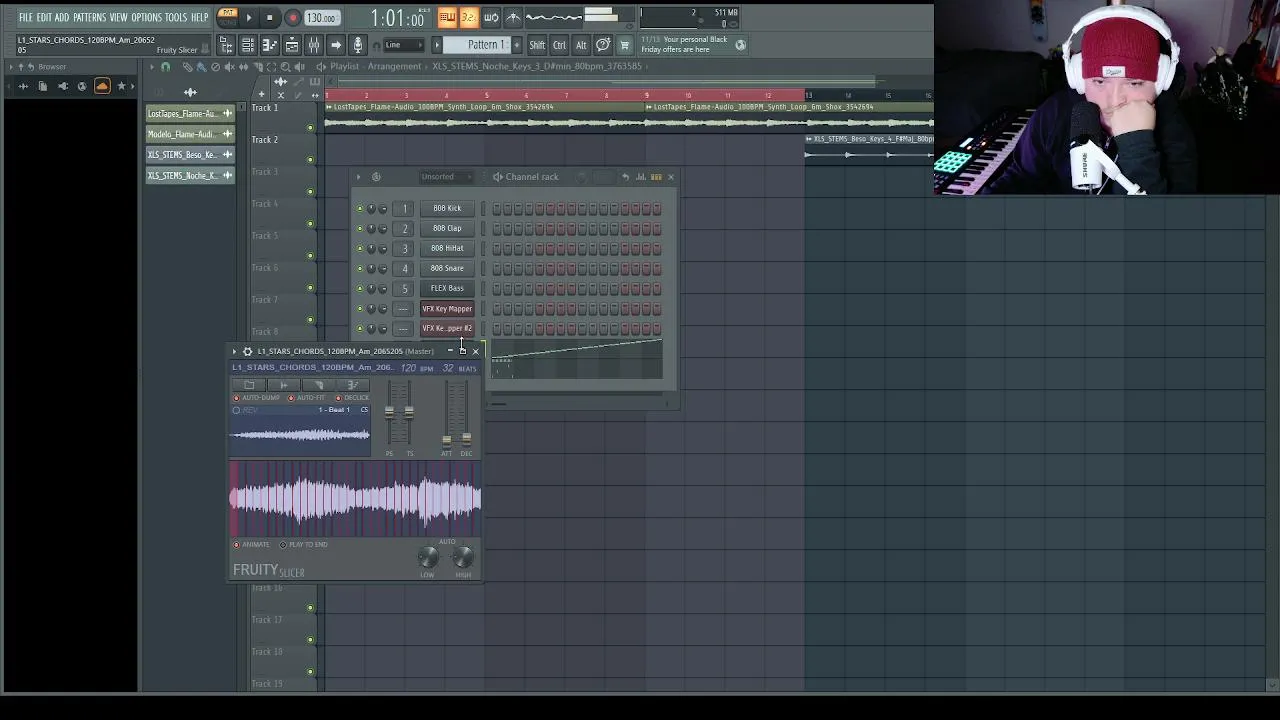Click the Alt typing-key button
The width and height of the screenshot is (1280, 720).
581,45
